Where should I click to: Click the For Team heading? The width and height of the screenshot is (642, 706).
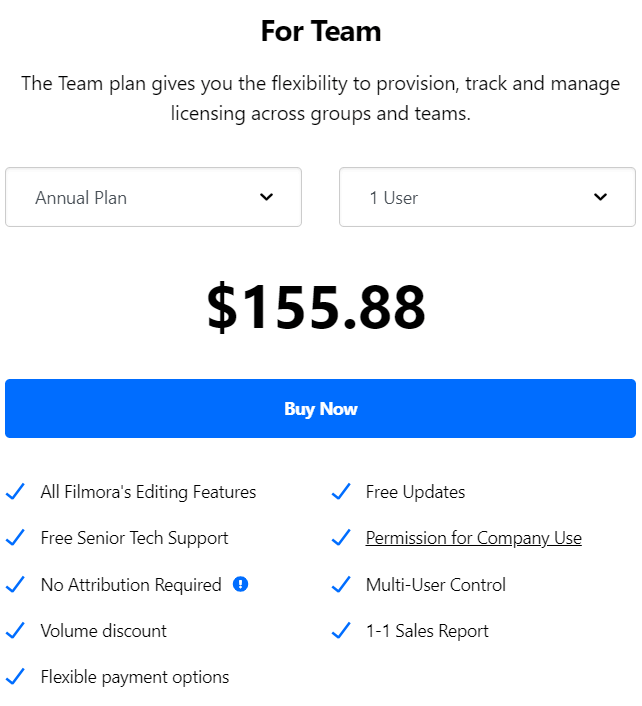point(320,31)
